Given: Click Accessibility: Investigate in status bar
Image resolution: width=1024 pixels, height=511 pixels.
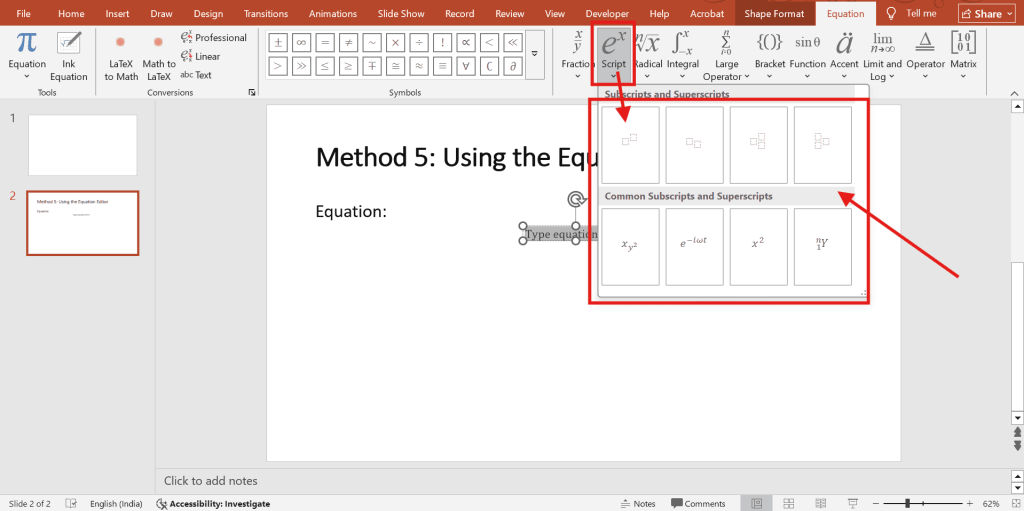Looking at the screenshot, I should tap(212, 504).
